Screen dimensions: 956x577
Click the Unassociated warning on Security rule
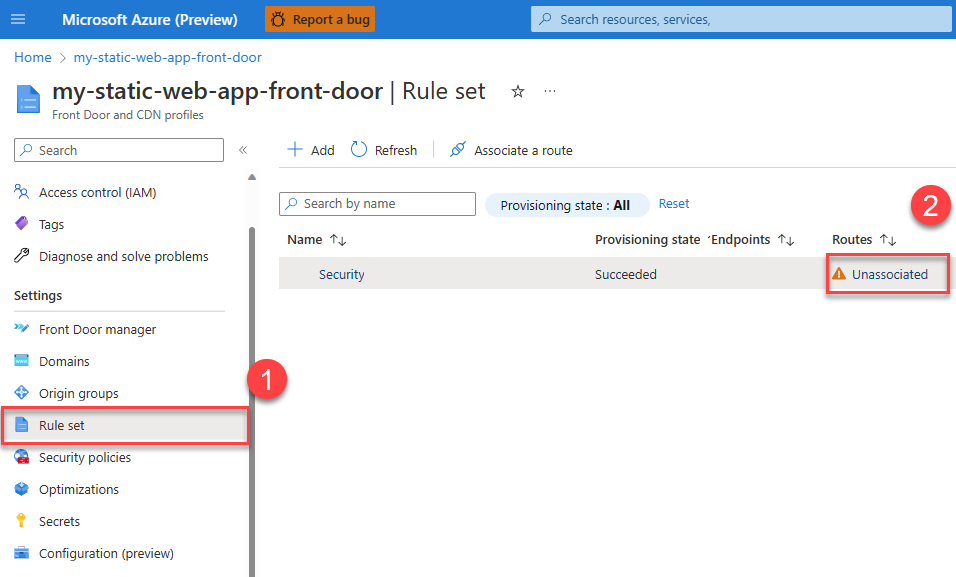[x=888, y=273]
